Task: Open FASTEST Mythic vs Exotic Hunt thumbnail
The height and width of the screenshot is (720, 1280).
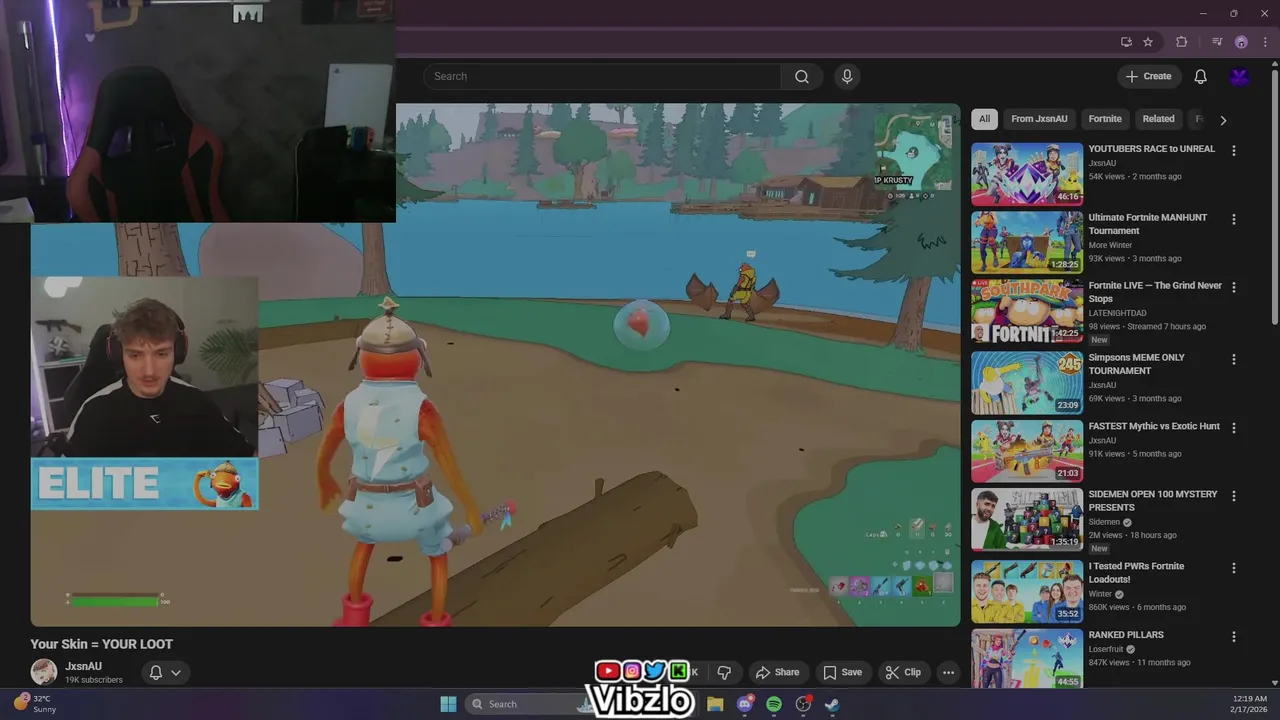Action: pyautogui.click(x=1027, y=451)
